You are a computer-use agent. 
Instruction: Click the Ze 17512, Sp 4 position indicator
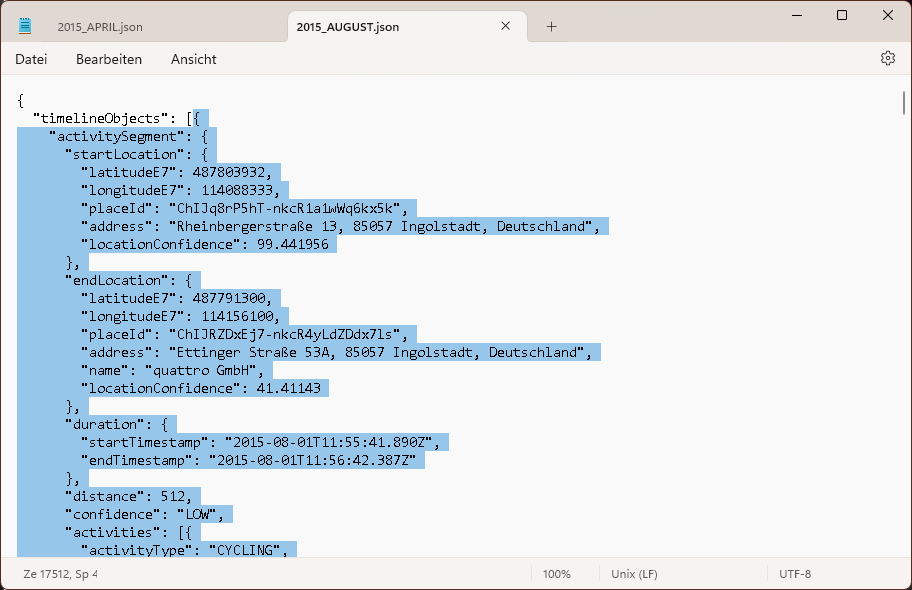(61, 574)
